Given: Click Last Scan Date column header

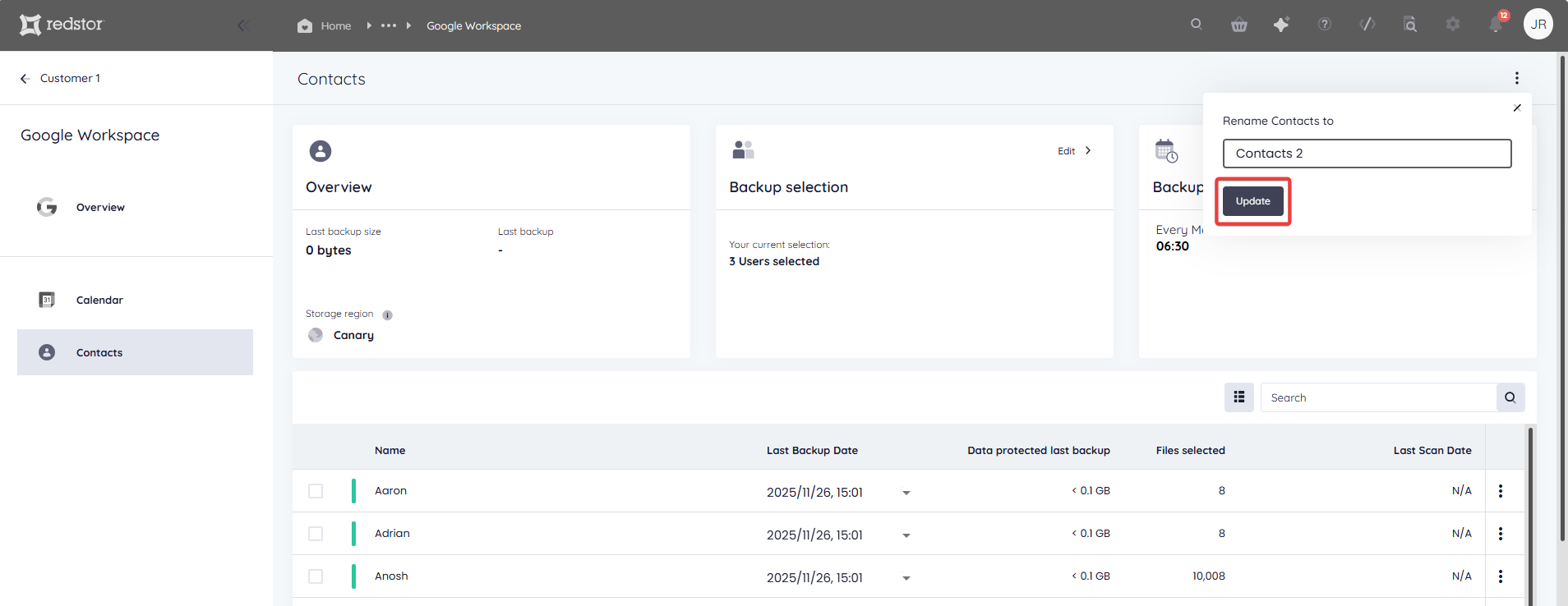Looking at the screenshot, I should 1432,450.
